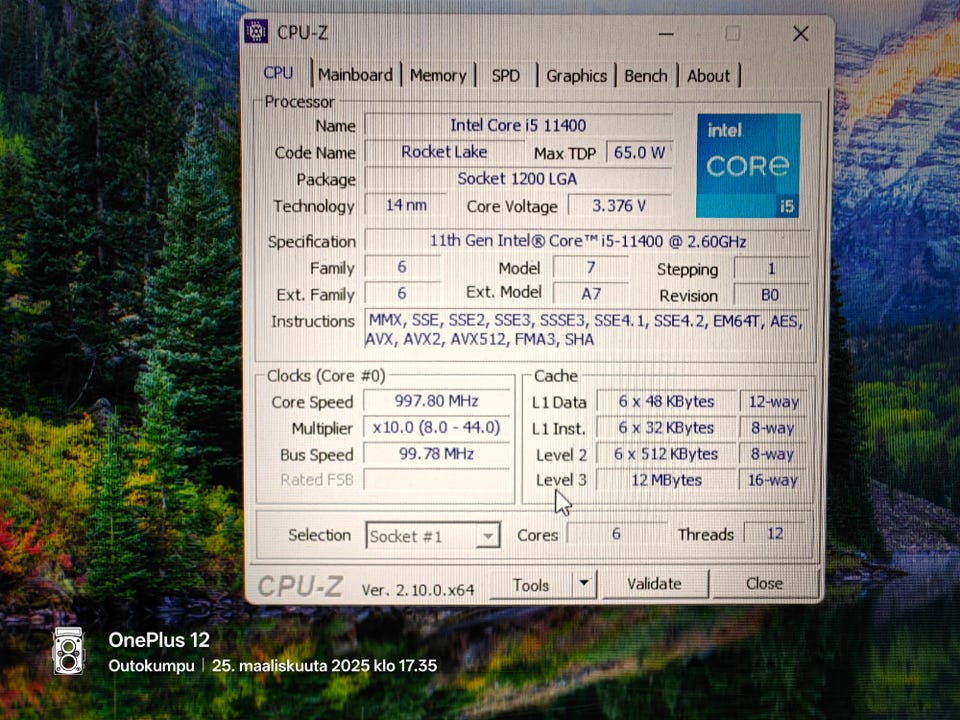Screen dimensions: 960x720
Task: Click the package value 'Socket 1200 LGA'
Action: [x=518, y=179]
